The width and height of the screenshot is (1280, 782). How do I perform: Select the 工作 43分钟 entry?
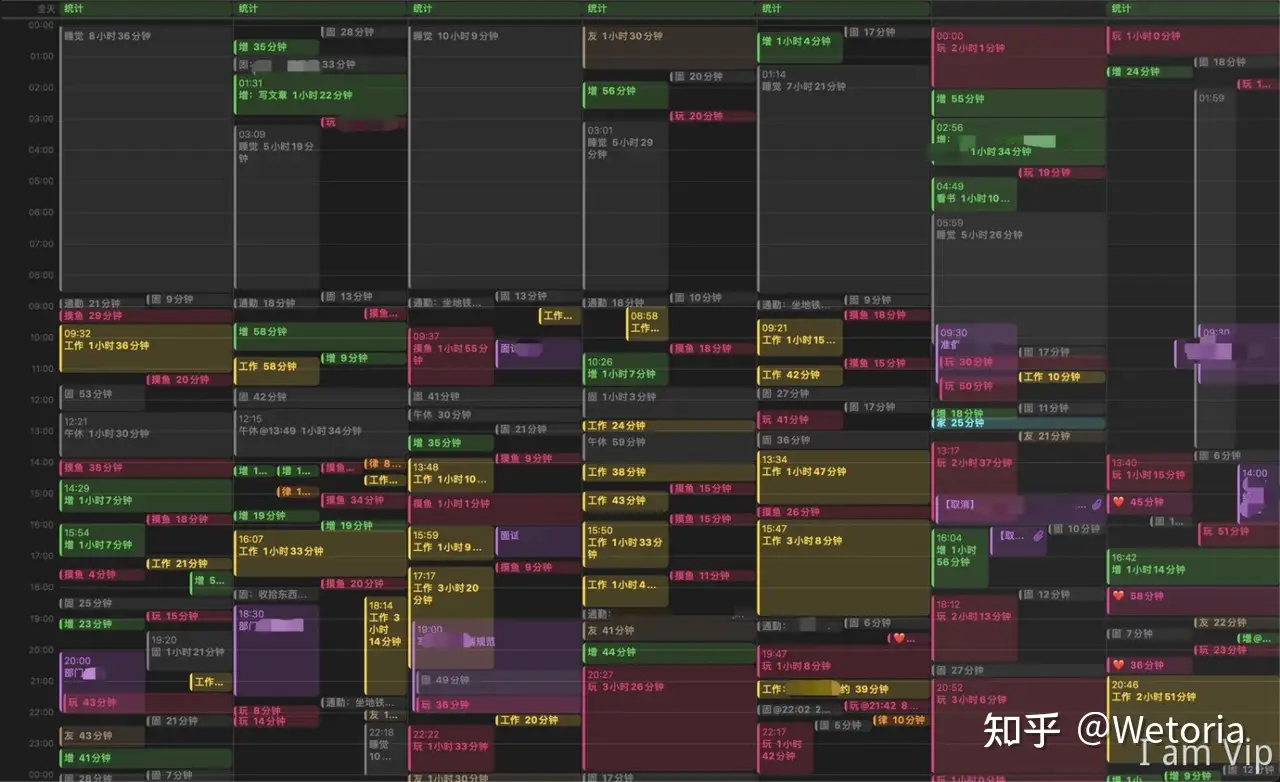pos(626,501)
